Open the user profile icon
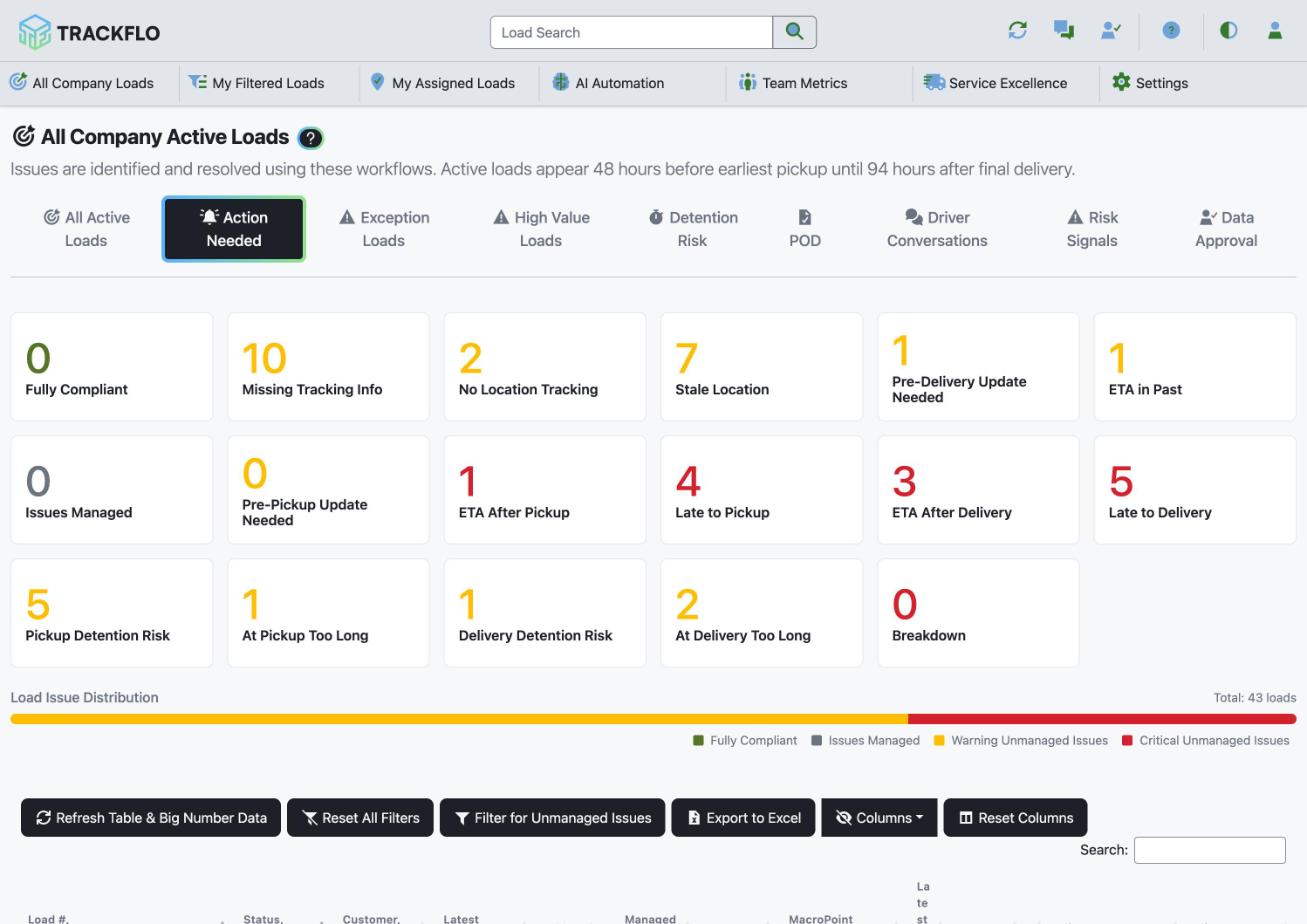 [1275, 31]
